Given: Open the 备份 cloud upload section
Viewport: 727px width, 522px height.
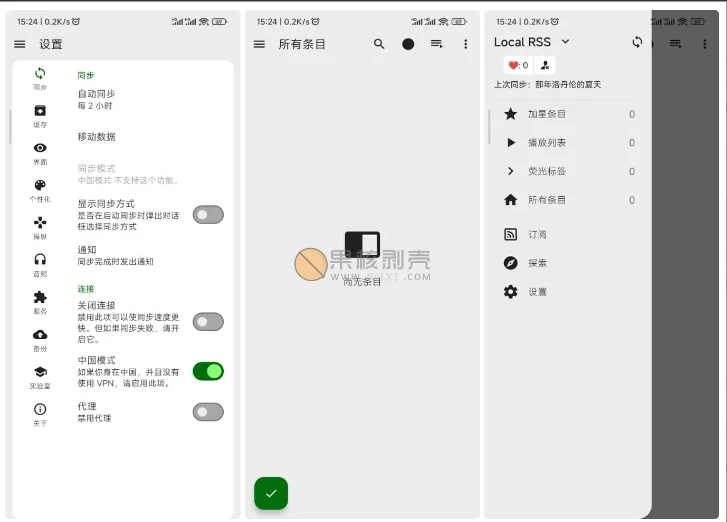Looking at the screenshot, I should pyautogui.click(x=40, y=340).
